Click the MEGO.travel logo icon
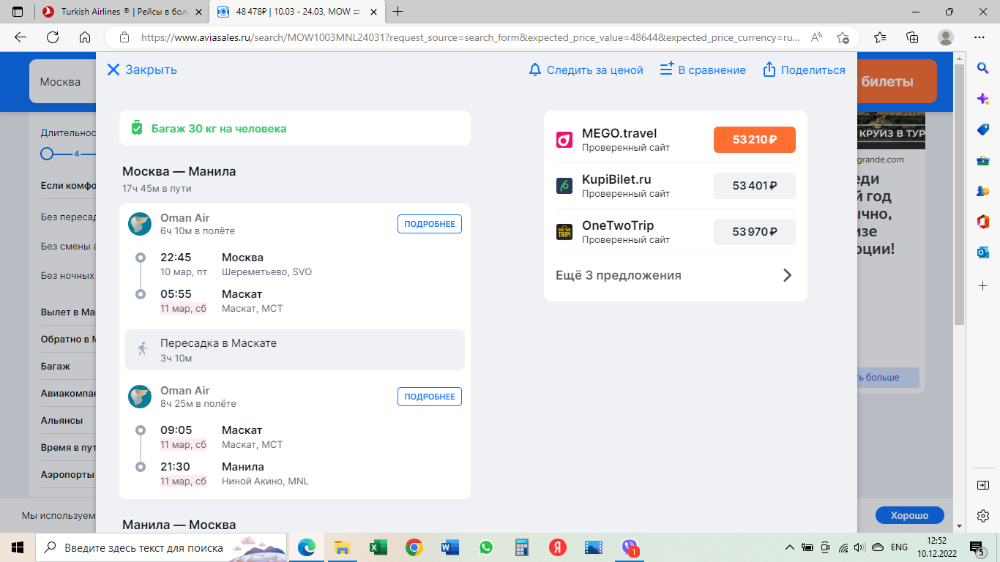Viewport: 1000px width, 562px height. pos(564,140)
